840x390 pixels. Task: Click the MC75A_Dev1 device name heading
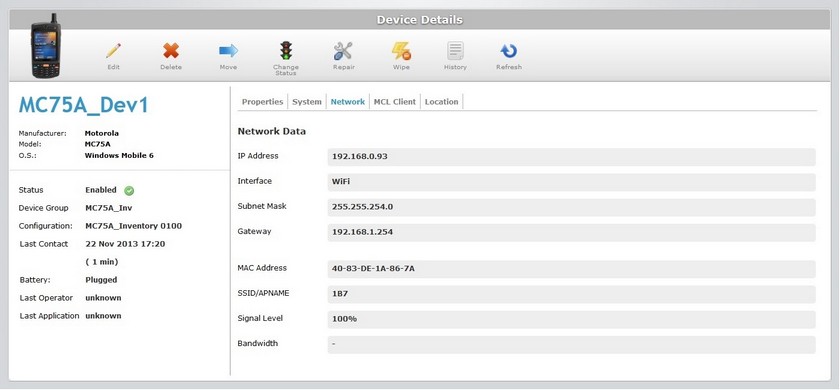pos(84,106)
